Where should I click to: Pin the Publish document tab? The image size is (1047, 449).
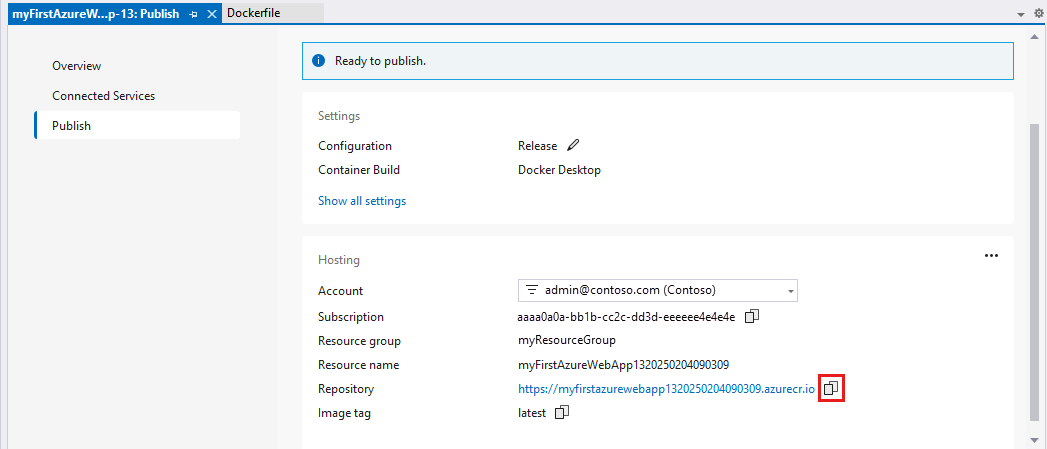[194, 13]
